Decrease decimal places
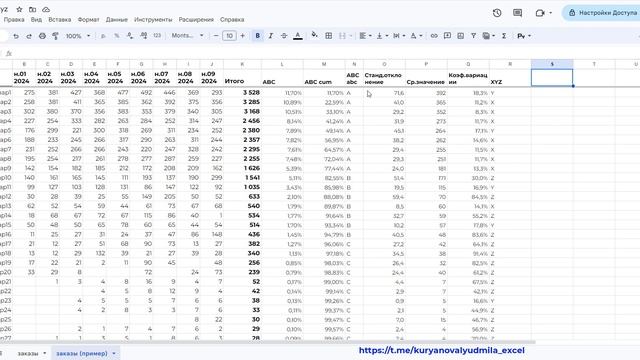640x360 pixels. [130, 36]
